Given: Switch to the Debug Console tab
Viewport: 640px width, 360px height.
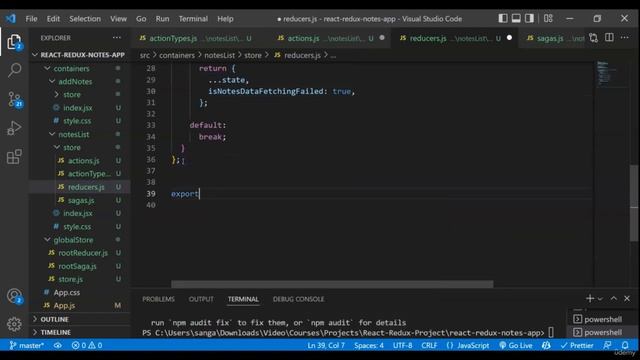Looking at the screenshot, I should (x=298, y=299).
